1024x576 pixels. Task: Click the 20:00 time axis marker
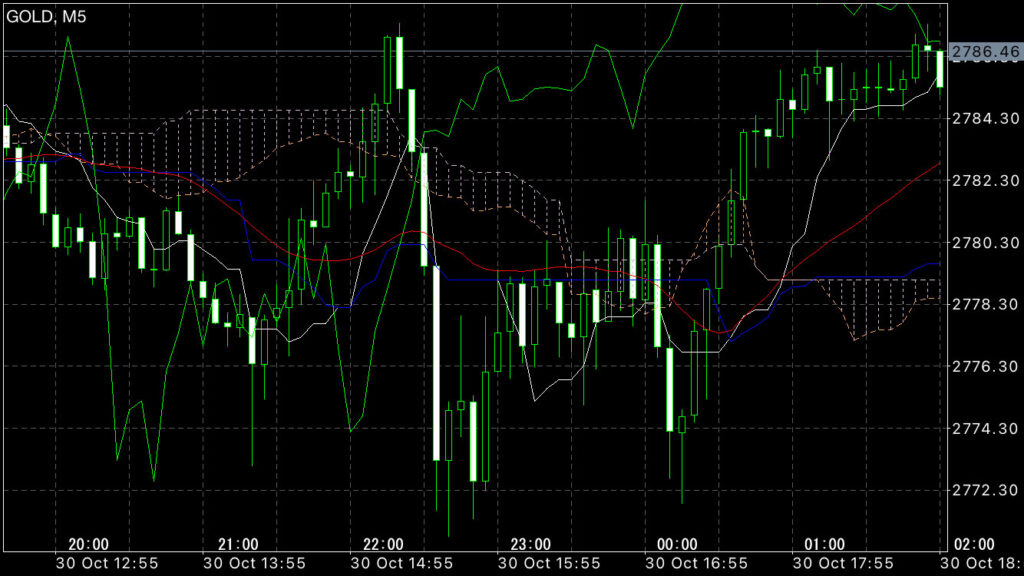point(89,544)
